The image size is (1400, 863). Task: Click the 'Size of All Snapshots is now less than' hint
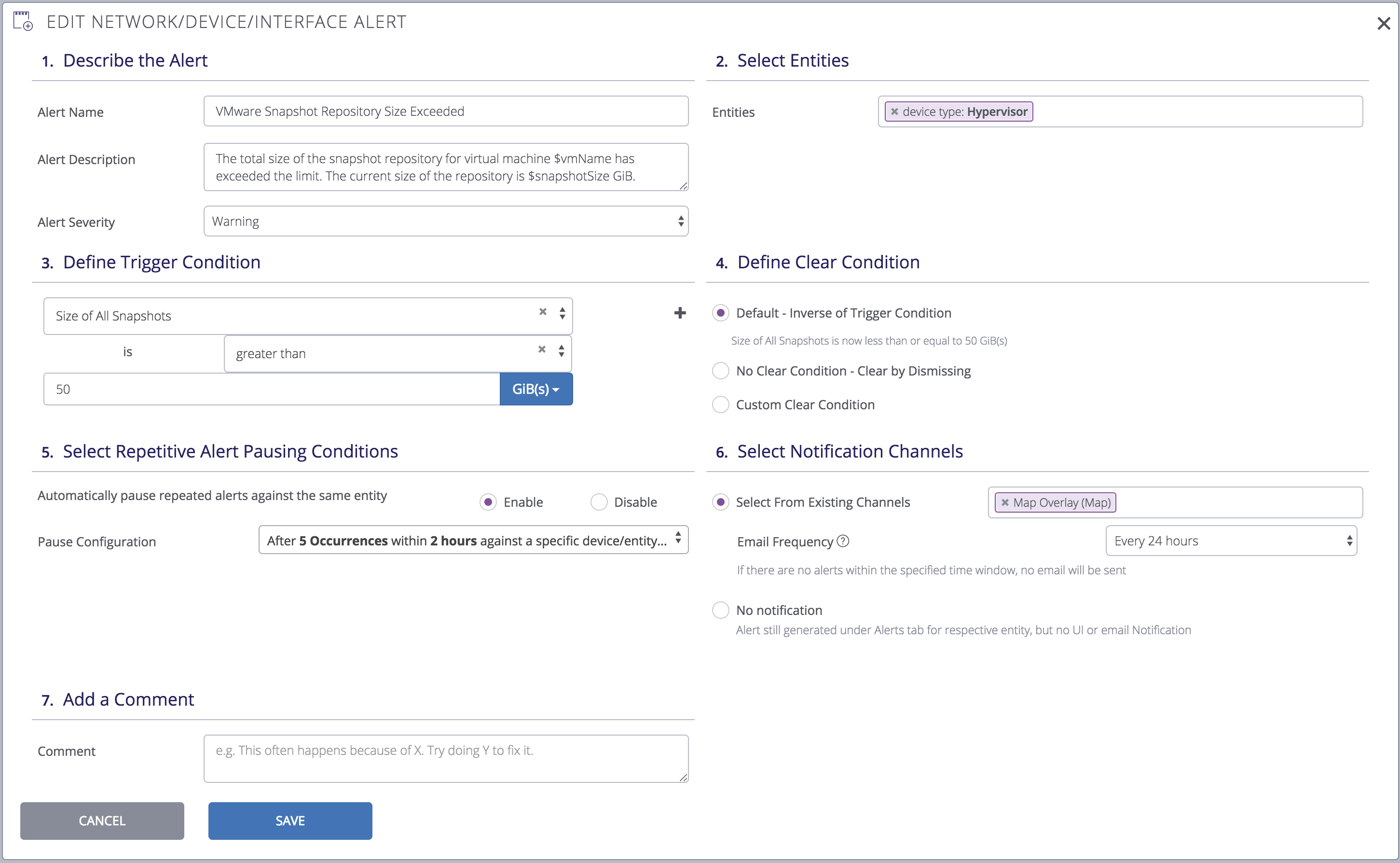(x=869, y=341)
